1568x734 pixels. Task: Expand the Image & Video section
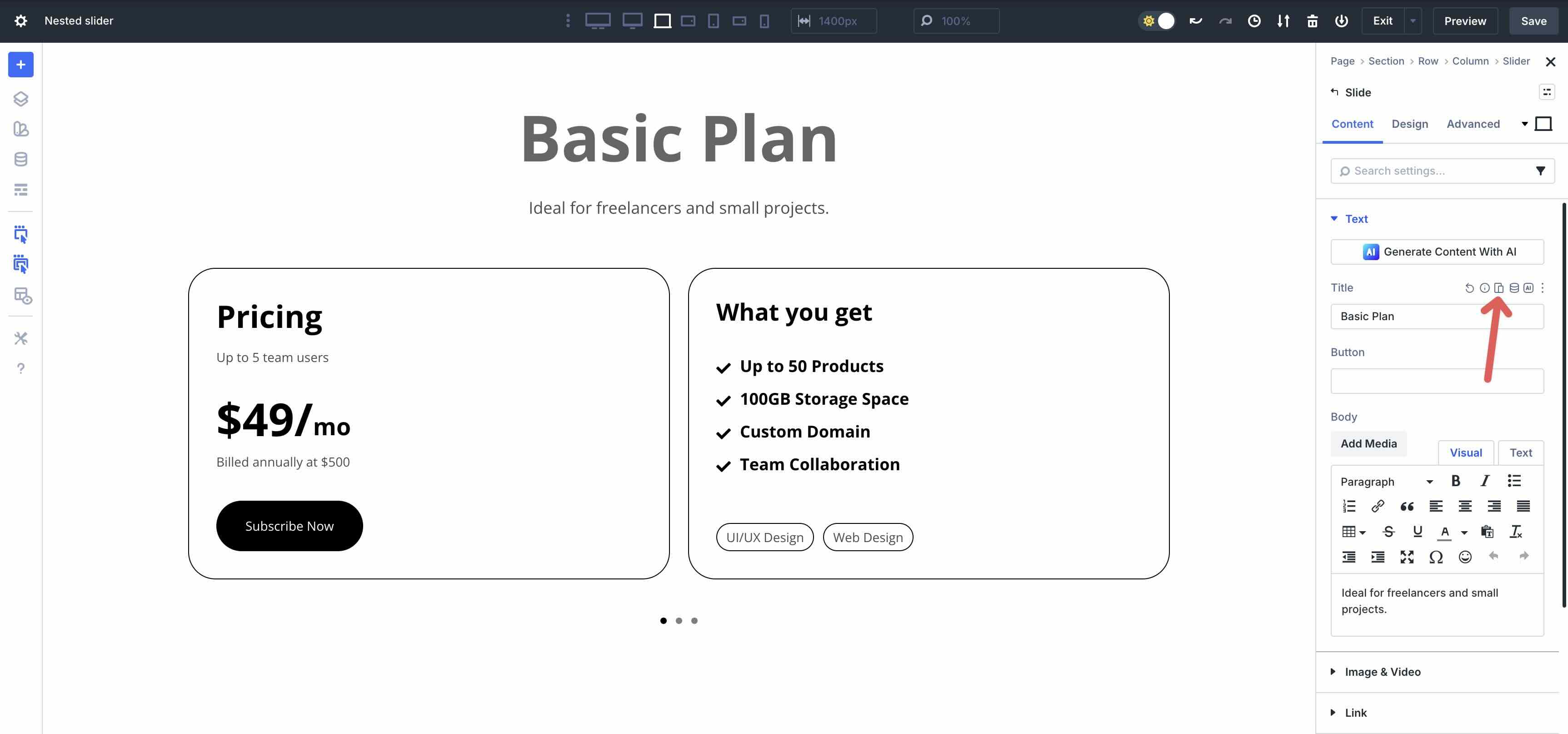click(x=1383, y=671)
